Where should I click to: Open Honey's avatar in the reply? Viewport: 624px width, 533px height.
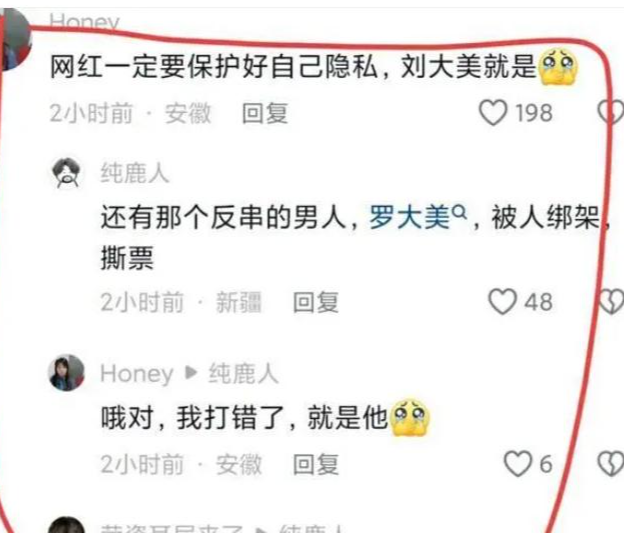pyautogui.click(x=66, y=373)
